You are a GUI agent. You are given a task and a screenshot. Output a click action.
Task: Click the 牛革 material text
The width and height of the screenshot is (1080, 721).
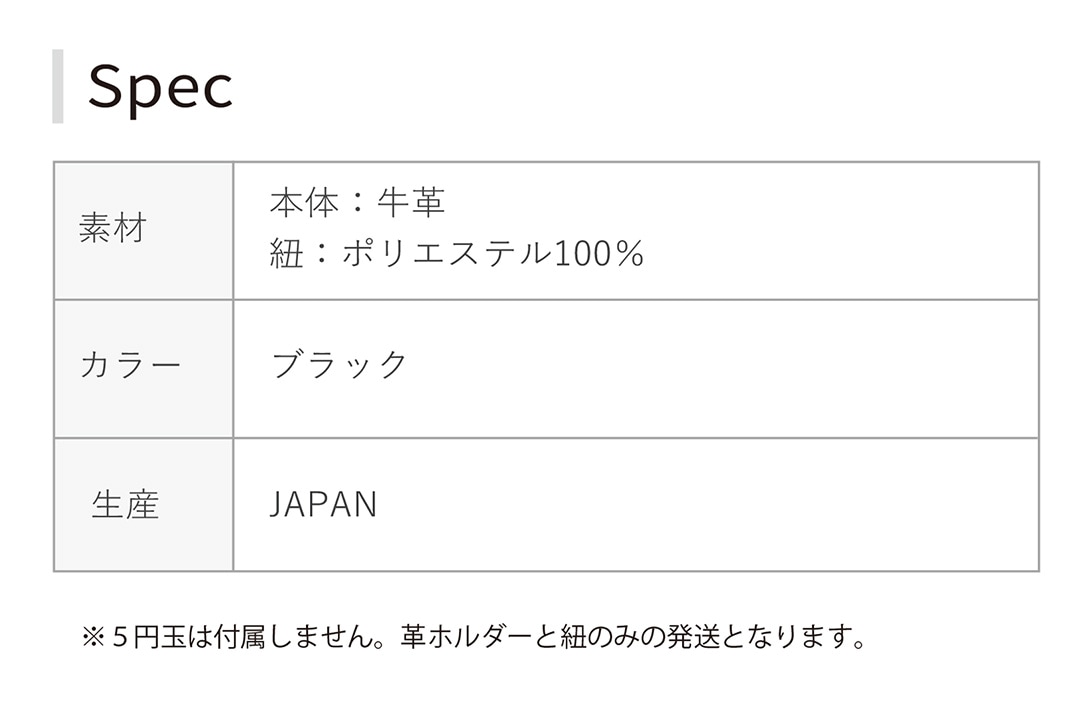(411, 203)
